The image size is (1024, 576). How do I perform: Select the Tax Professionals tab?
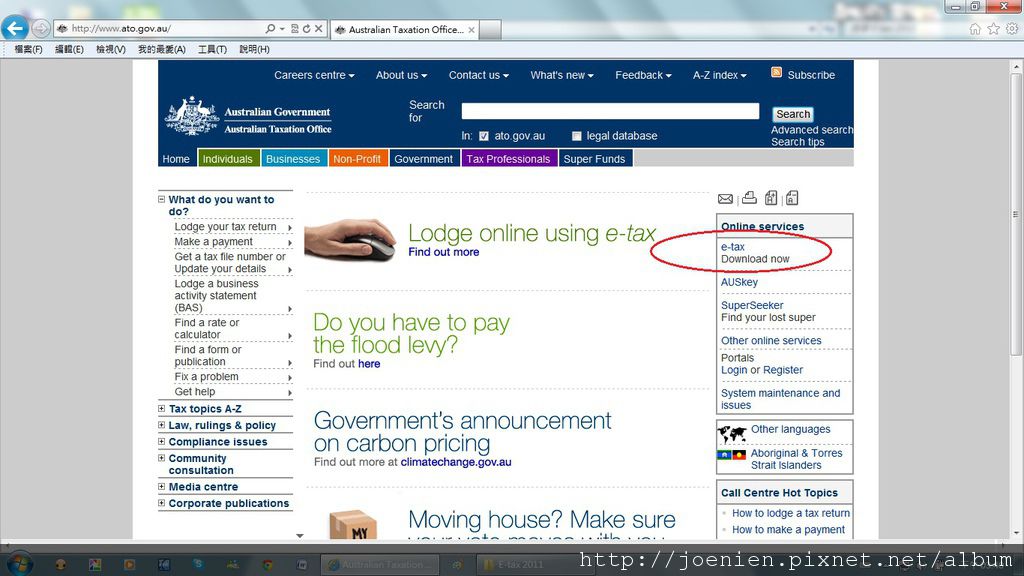click(x=508, y=159)
